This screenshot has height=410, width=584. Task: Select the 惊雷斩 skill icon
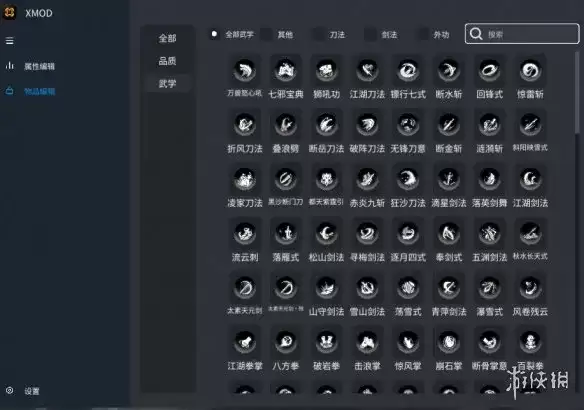tap(530, 70)
